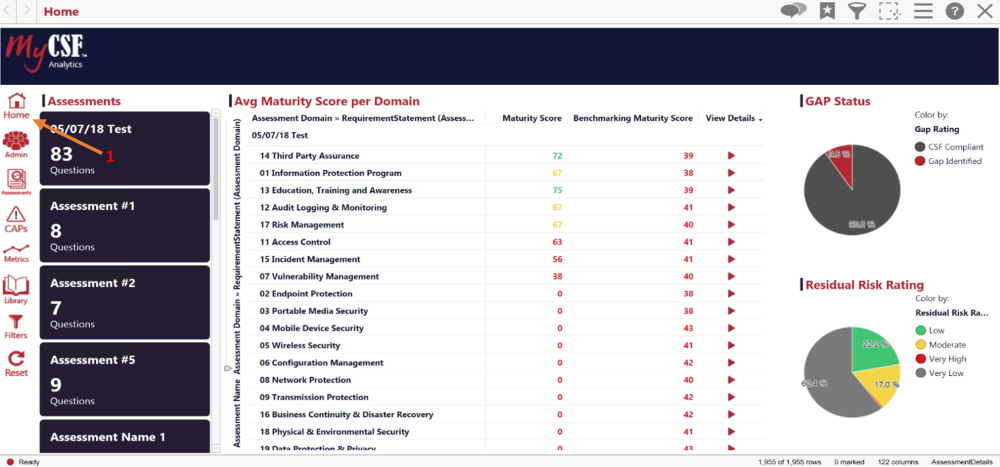Viewport: 1000px width, 467px height.
Task: Open the filter funnel icon in top bar
Action: (x=857, y=11)
